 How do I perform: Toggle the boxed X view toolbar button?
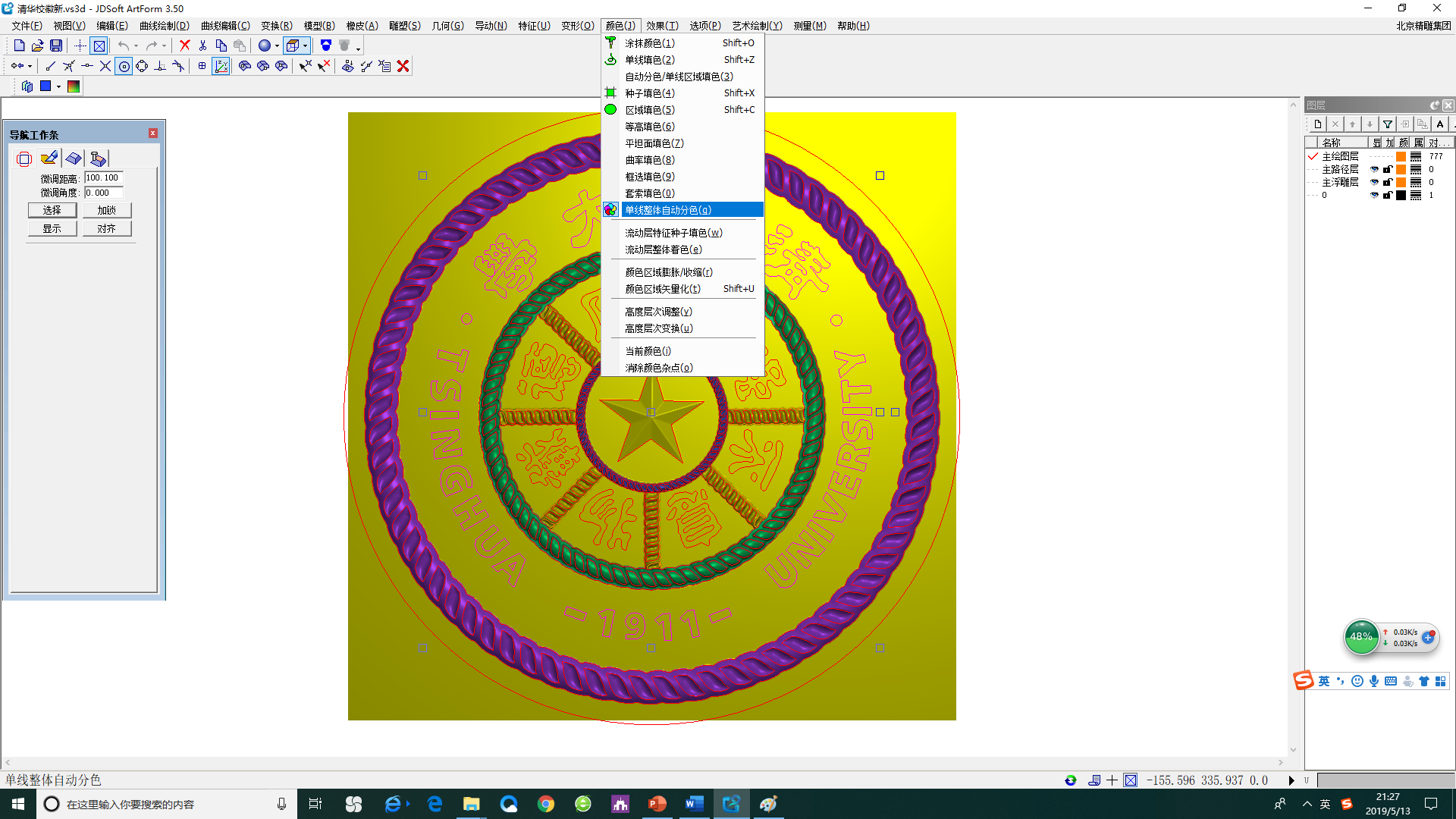click(x=99, y=45)
